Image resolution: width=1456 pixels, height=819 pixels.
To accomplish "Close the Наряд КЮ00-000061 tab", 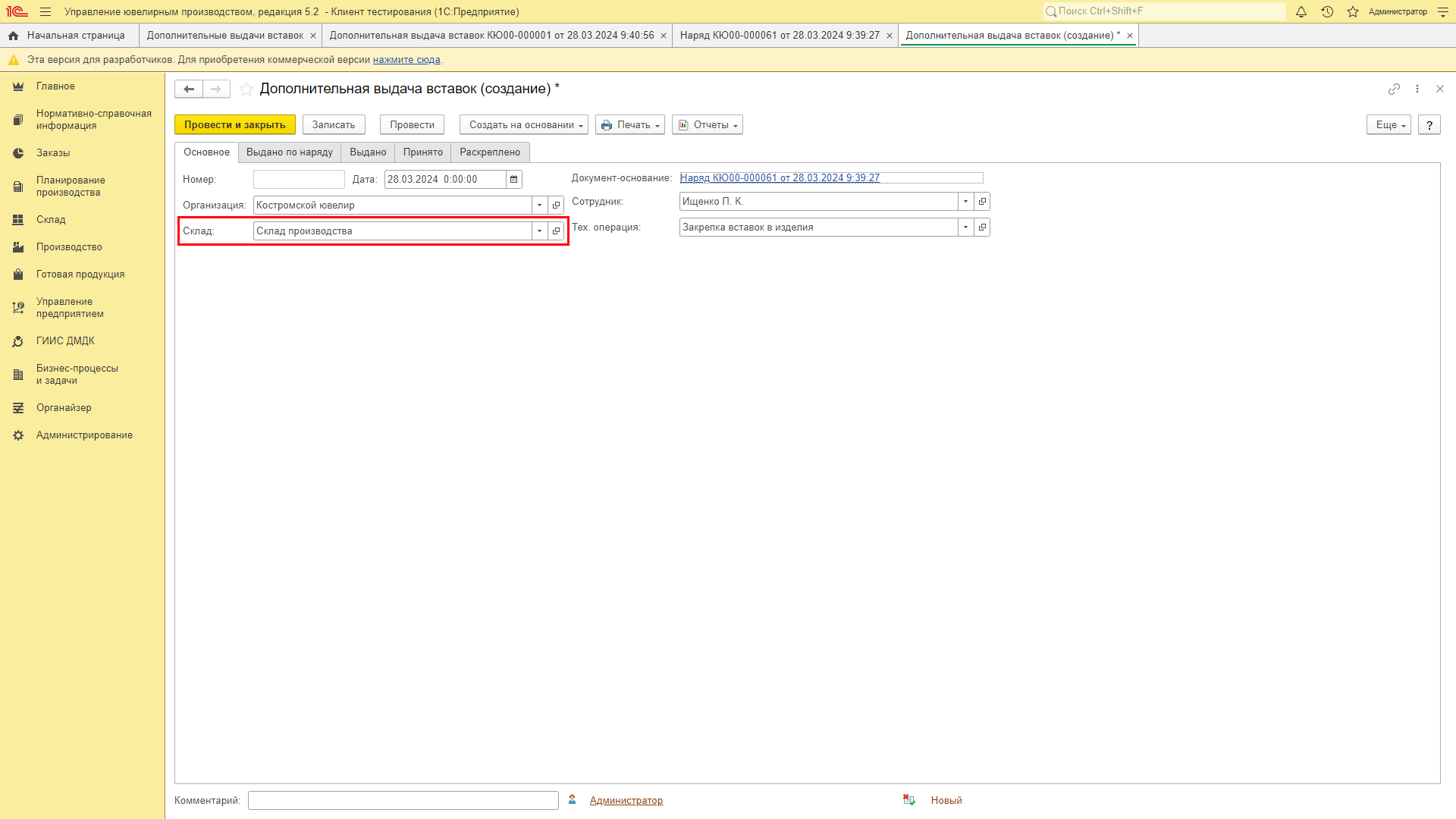I will (890, 36).
